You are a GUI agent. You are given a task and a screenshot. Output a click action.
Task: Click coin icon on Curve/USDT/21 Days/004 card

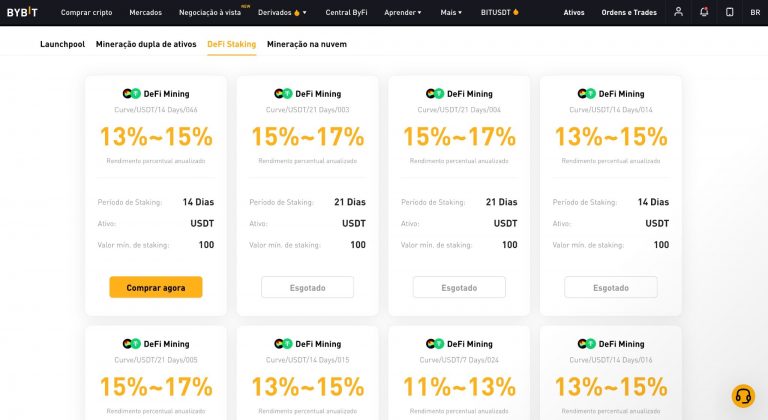(435, 94)
